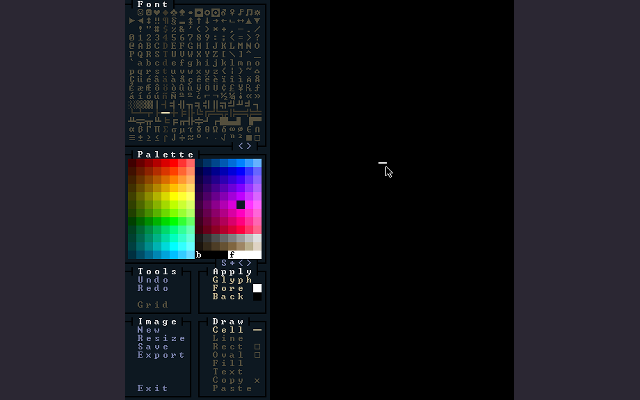Pick the ampersand glyph
The height and width of the screenshot is (400, 640).
[182, 29]
